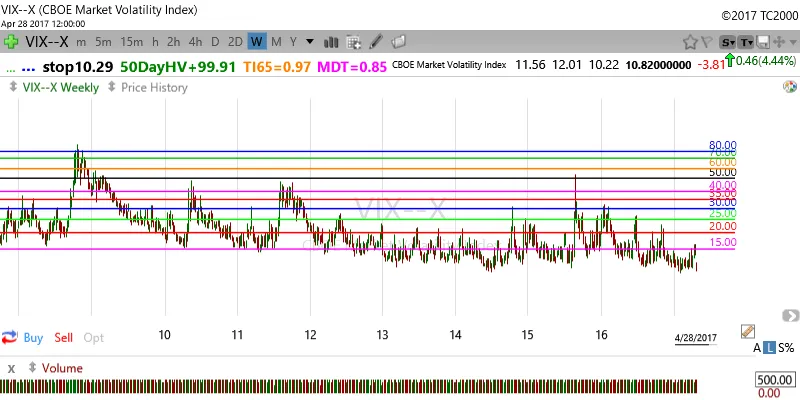Image resolution: width=800 pixels, height=400 pixels.
Task: Switch to the 5m timeframe
Action: coord(103,42)
